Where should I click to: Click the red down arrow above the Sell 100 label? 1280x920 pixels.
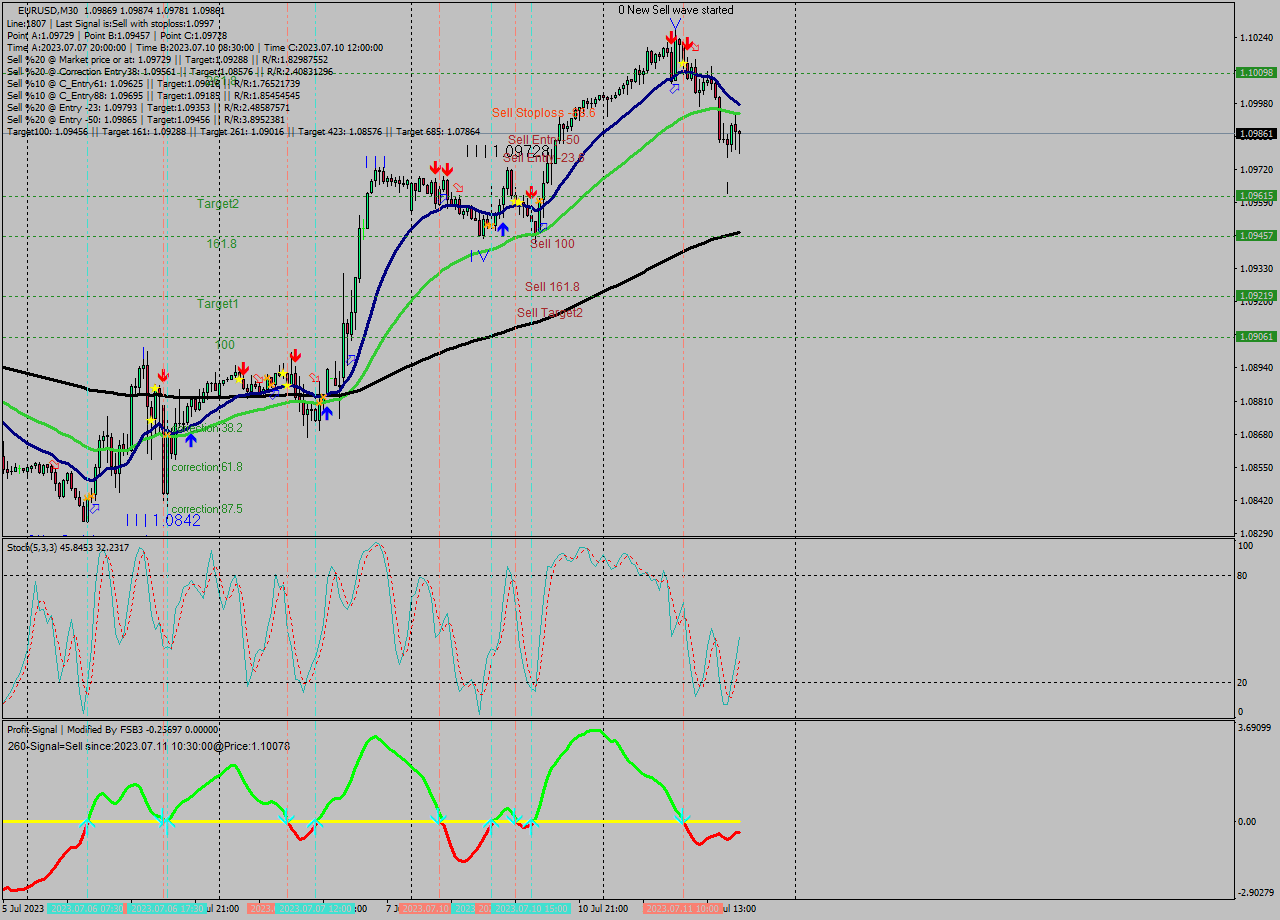pos(533,192)
